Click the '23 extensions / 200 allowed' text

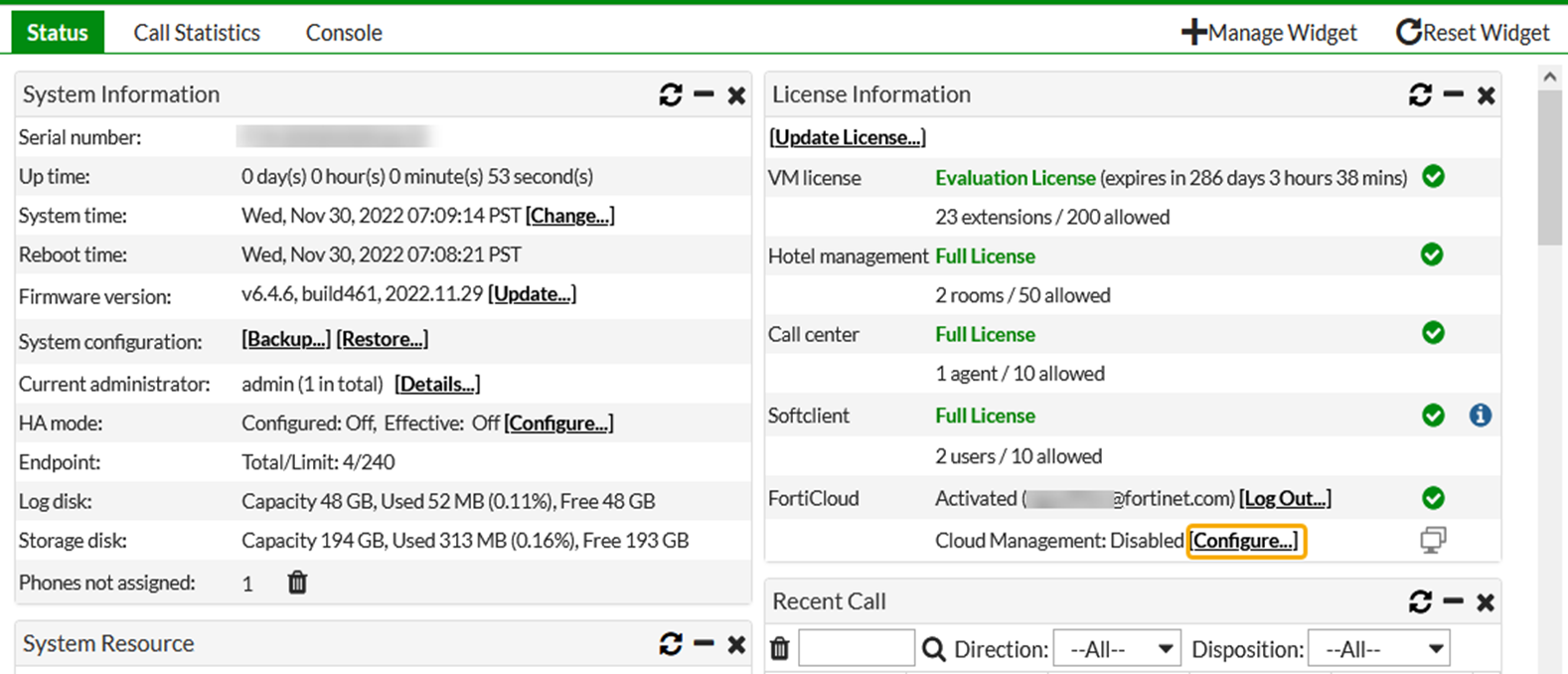[x=1052, y=217]
